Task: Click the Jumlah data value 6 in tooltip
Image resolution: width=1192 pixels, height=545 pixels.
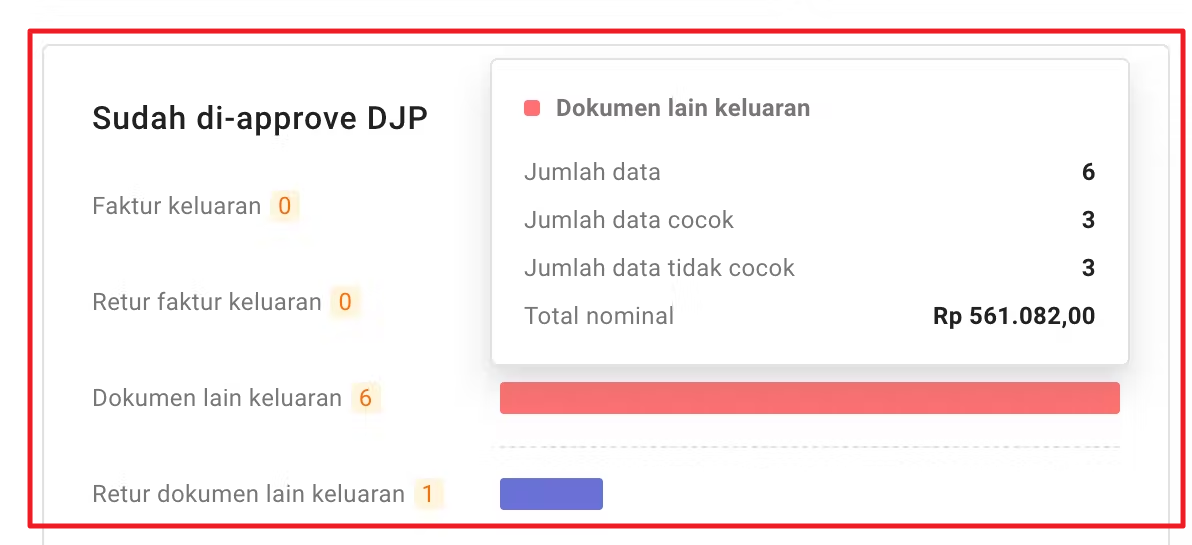Action: pos(1088,172)
